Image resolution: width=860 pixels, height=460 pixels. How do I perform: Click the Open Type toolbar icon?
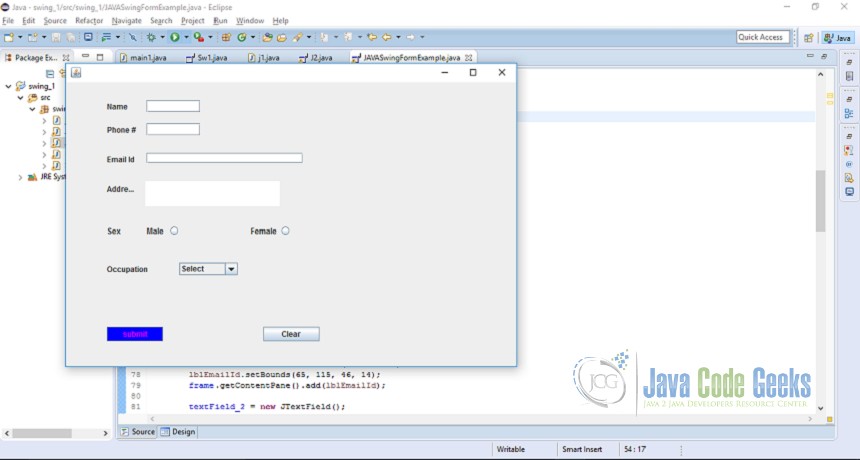click(x=267, y=37)
